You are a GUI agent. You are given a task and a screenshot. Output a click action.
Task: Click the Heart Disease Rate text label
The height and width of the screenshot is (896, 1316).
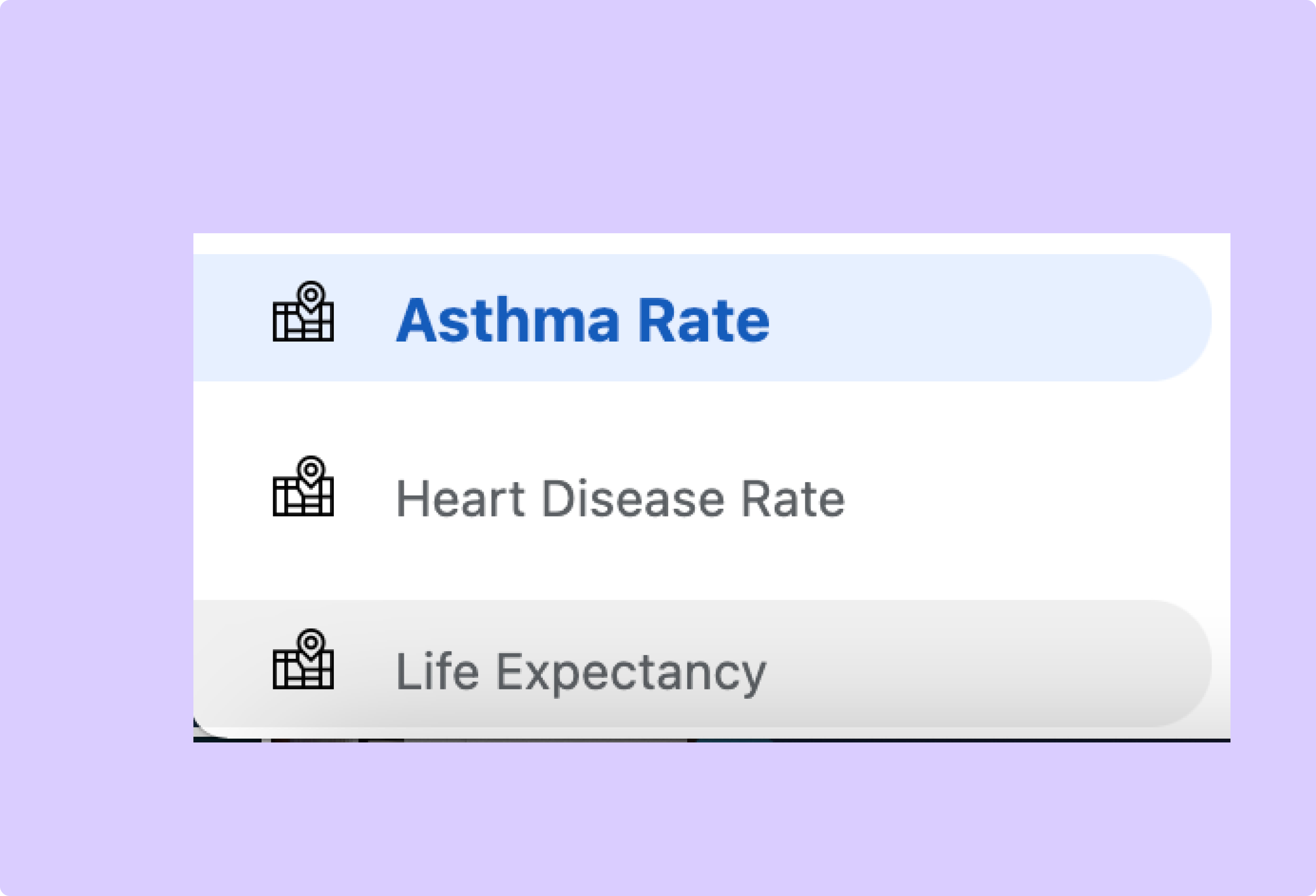pos(620,499)
